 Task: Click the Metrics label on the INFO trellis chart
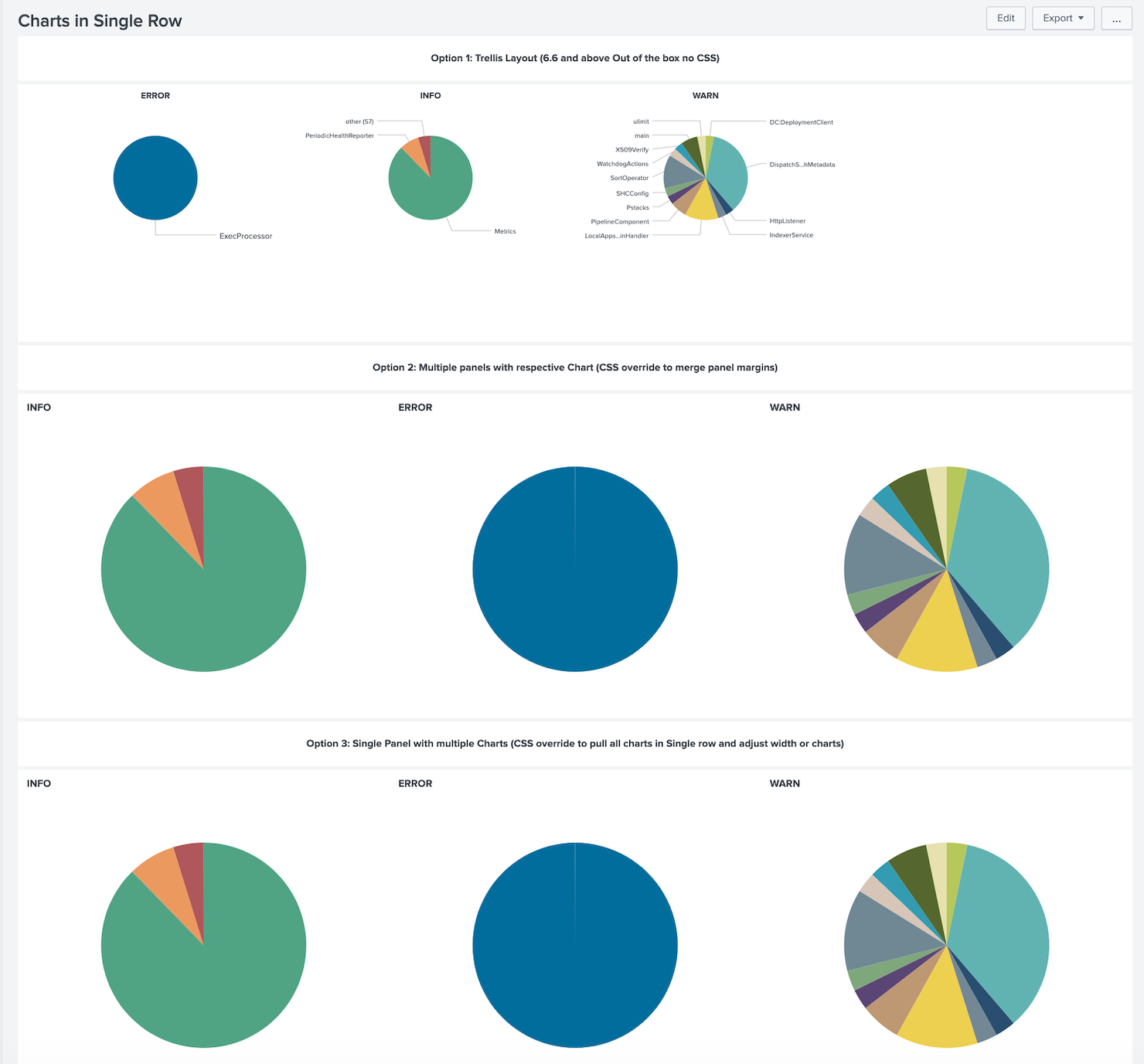pyautogui.click(x=505, y=230)
